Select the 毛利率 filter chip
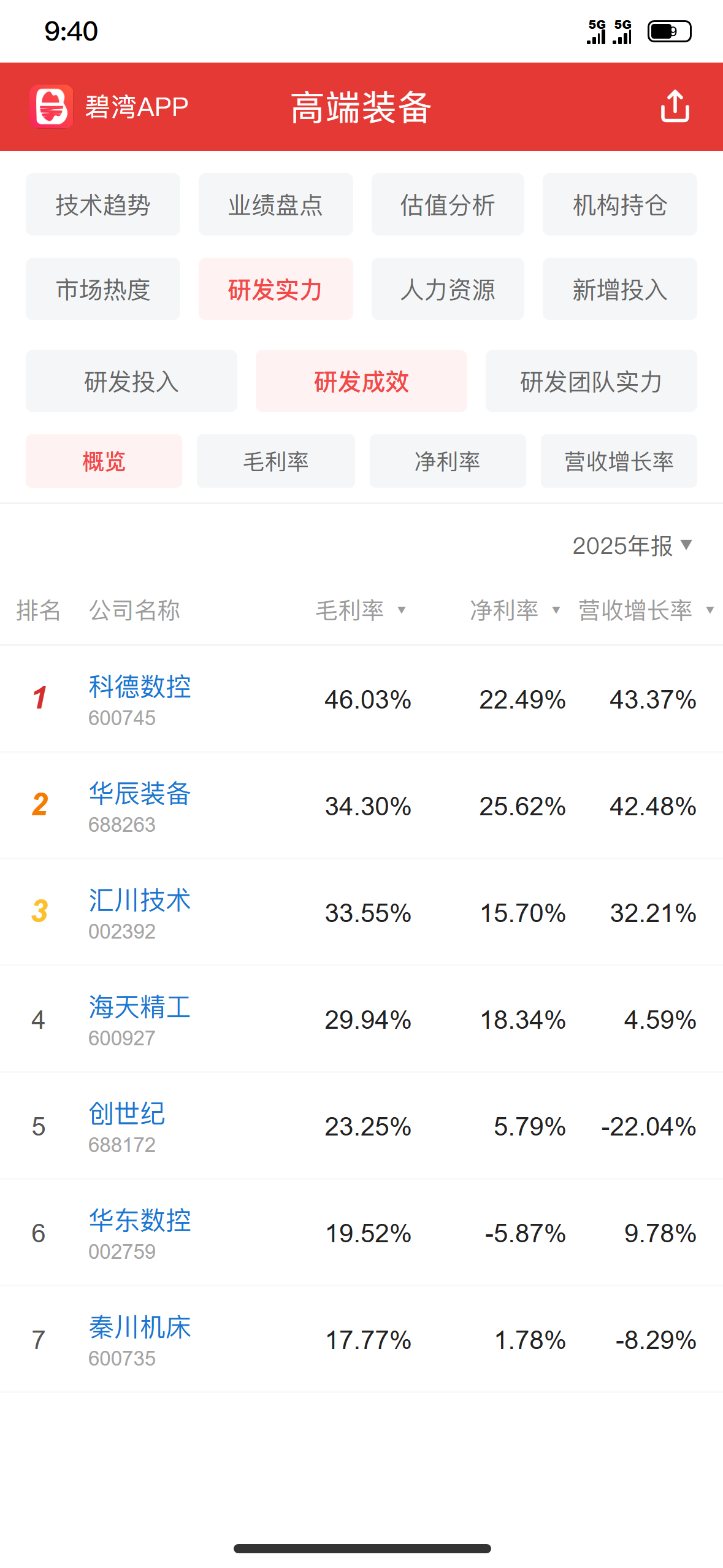 [x=276, y=461]
